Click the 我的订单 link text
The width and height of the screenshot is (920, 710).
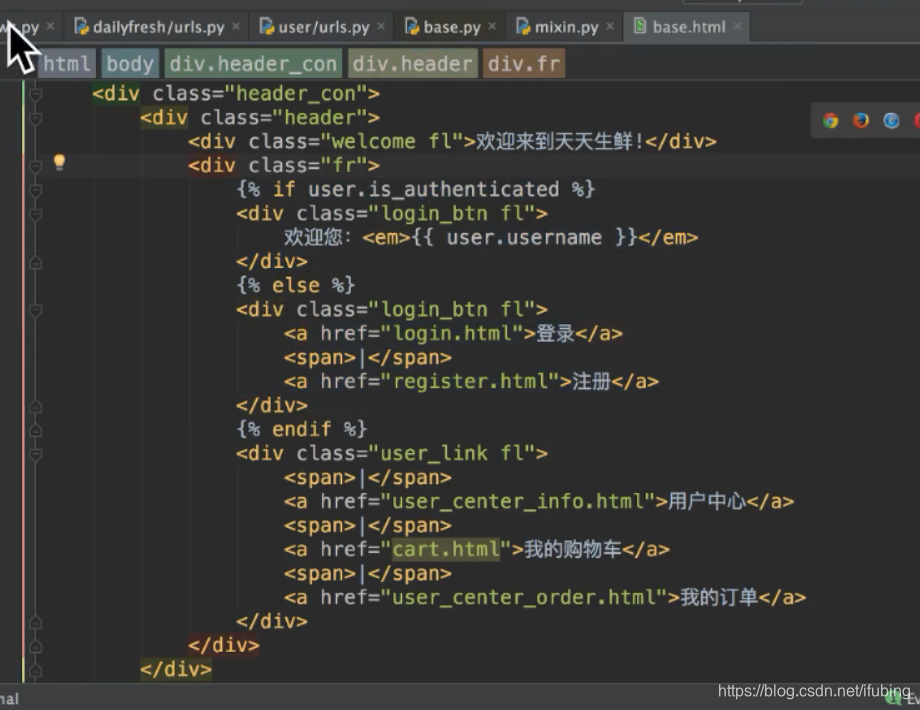tap(719, 597)
